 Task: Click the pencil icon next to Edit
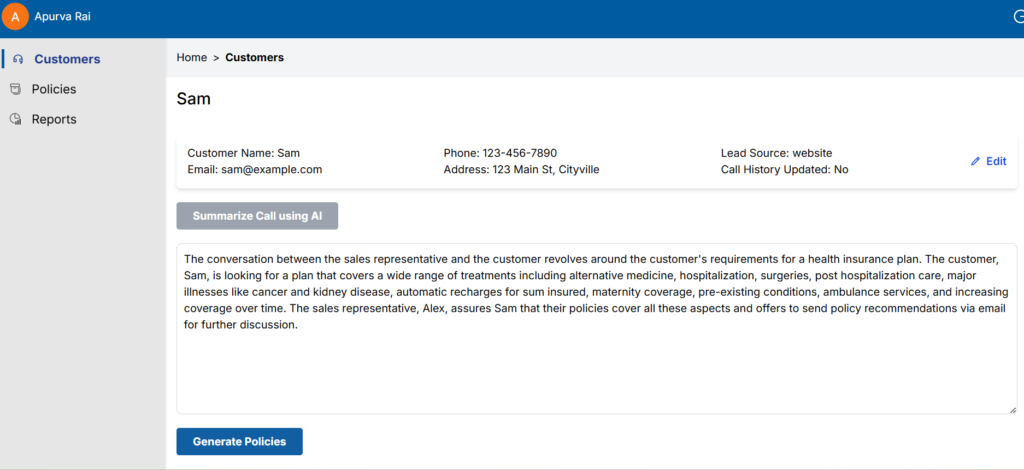[x=975, y=161]
